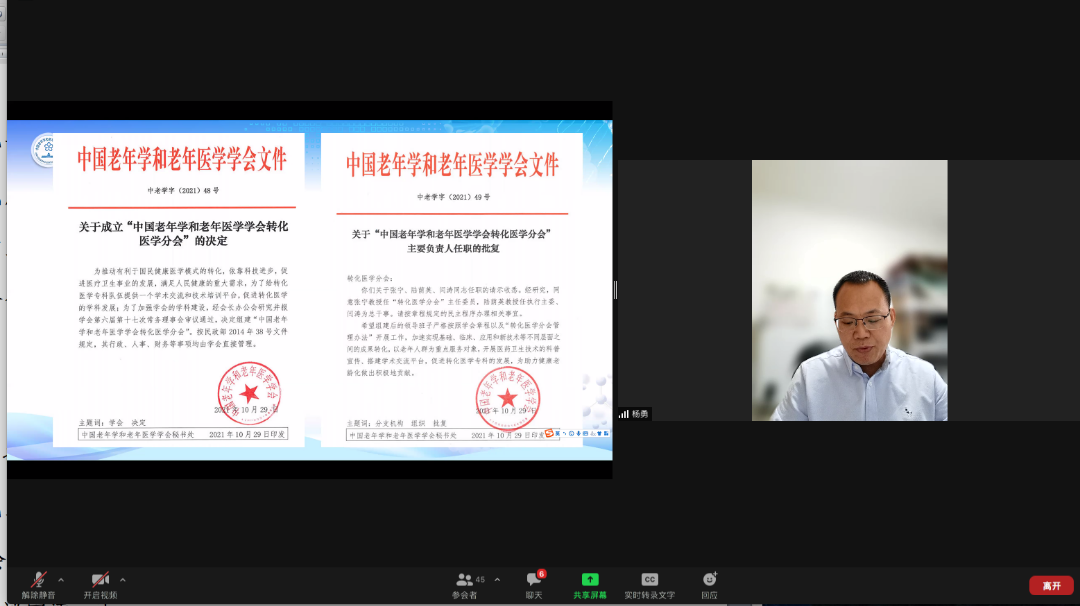
Task: Unmute the microphone (解除静音)
Action: click(38, 585)
